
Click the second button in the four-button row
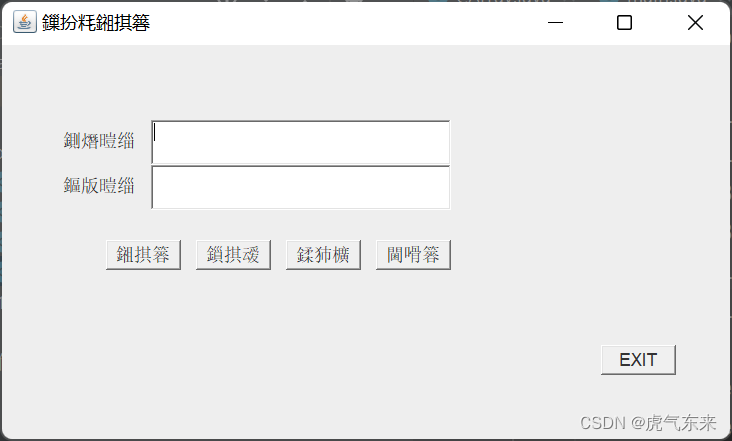233,255
